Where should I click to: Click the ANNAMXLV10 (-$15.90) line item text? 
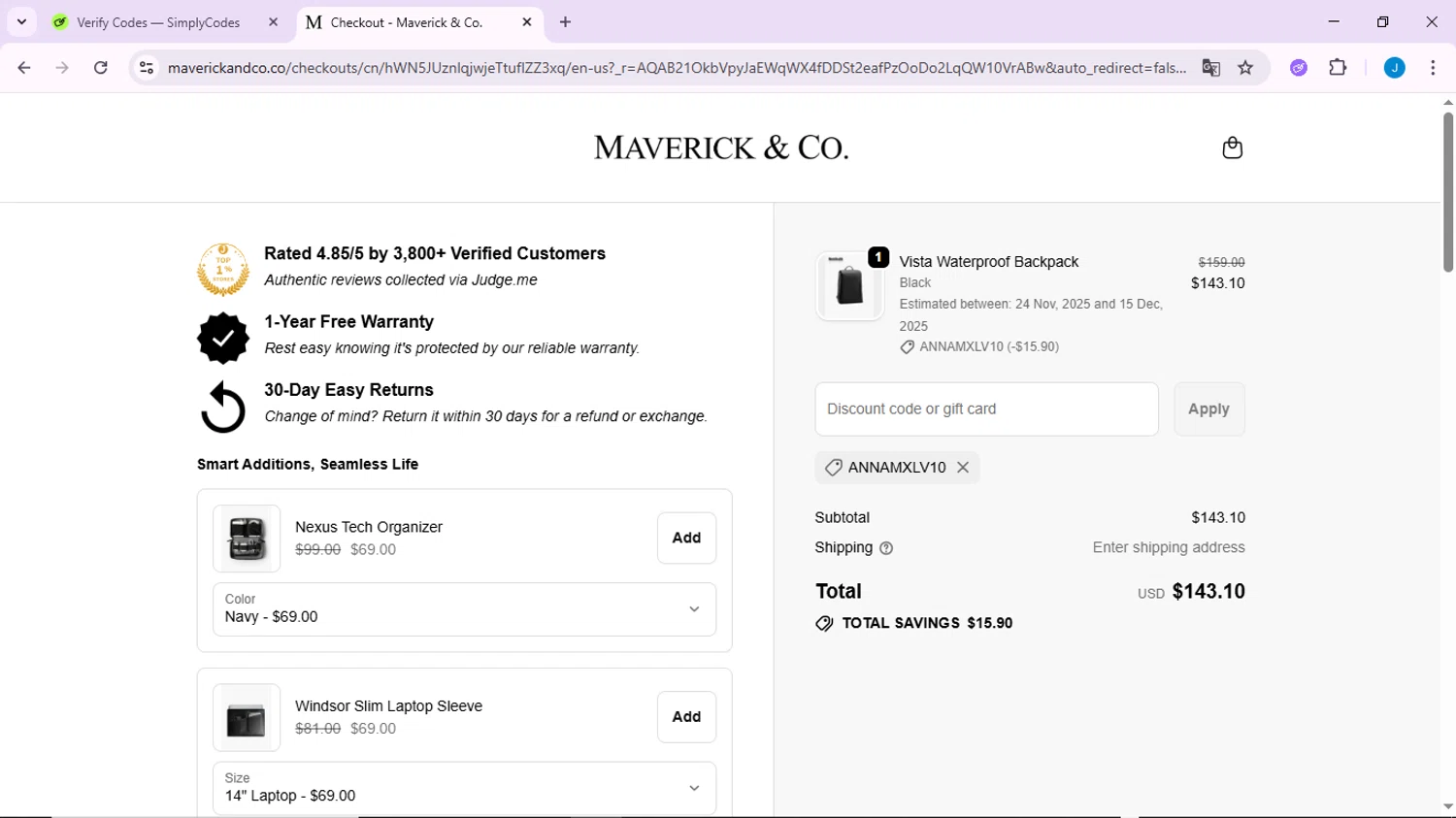(989, 347)
